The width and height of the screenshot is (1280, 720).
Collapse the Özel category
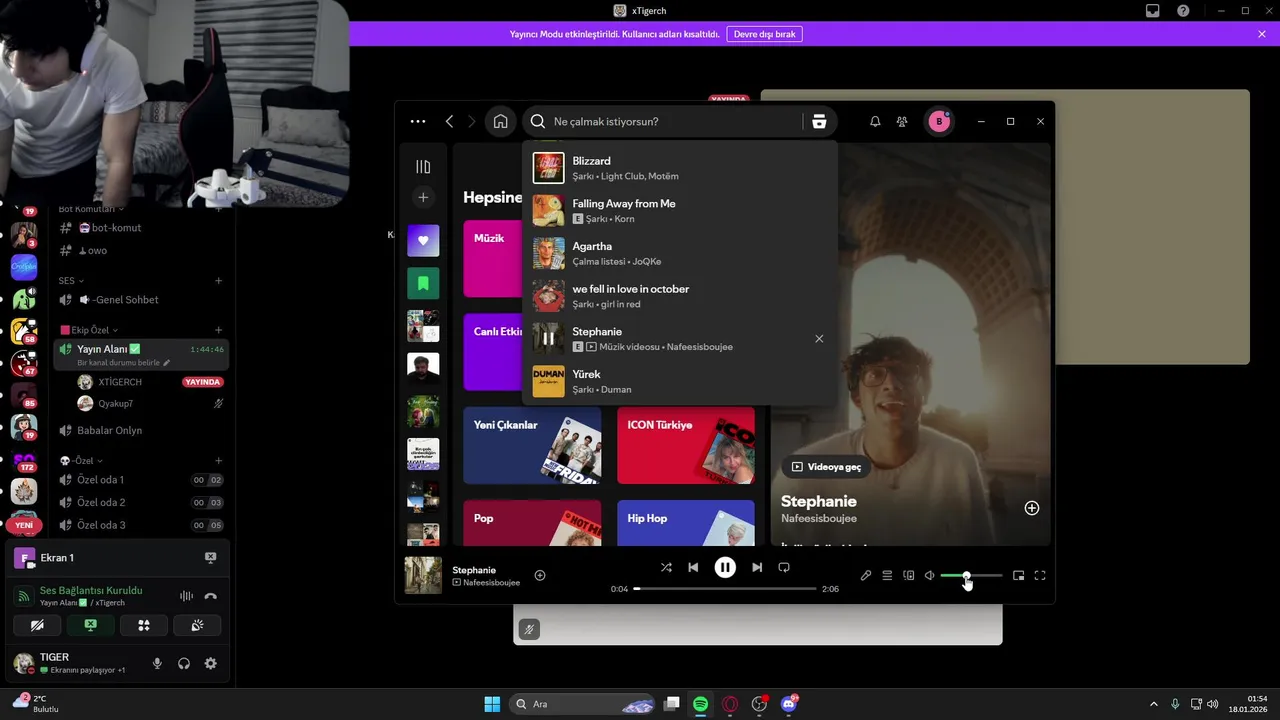[82, 461]
